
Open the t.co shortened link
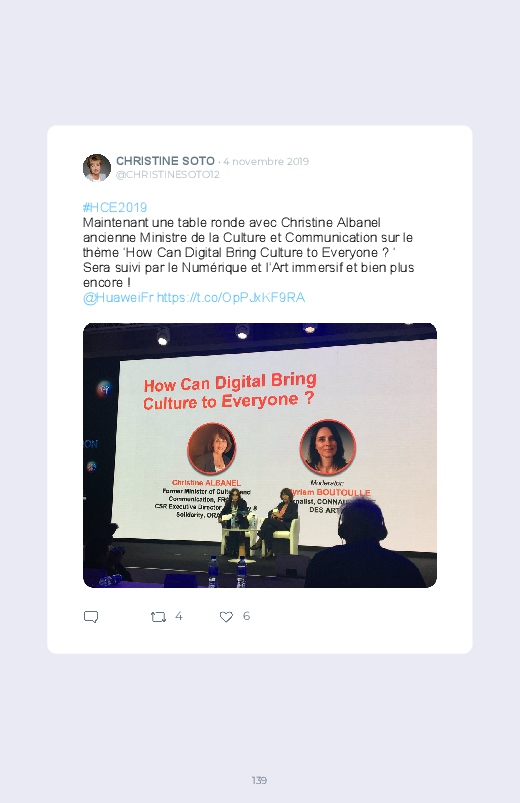231,298
